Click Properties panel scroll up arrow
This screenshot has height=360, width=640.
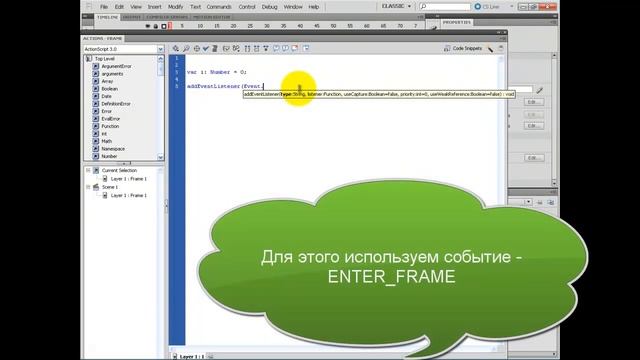554,55
